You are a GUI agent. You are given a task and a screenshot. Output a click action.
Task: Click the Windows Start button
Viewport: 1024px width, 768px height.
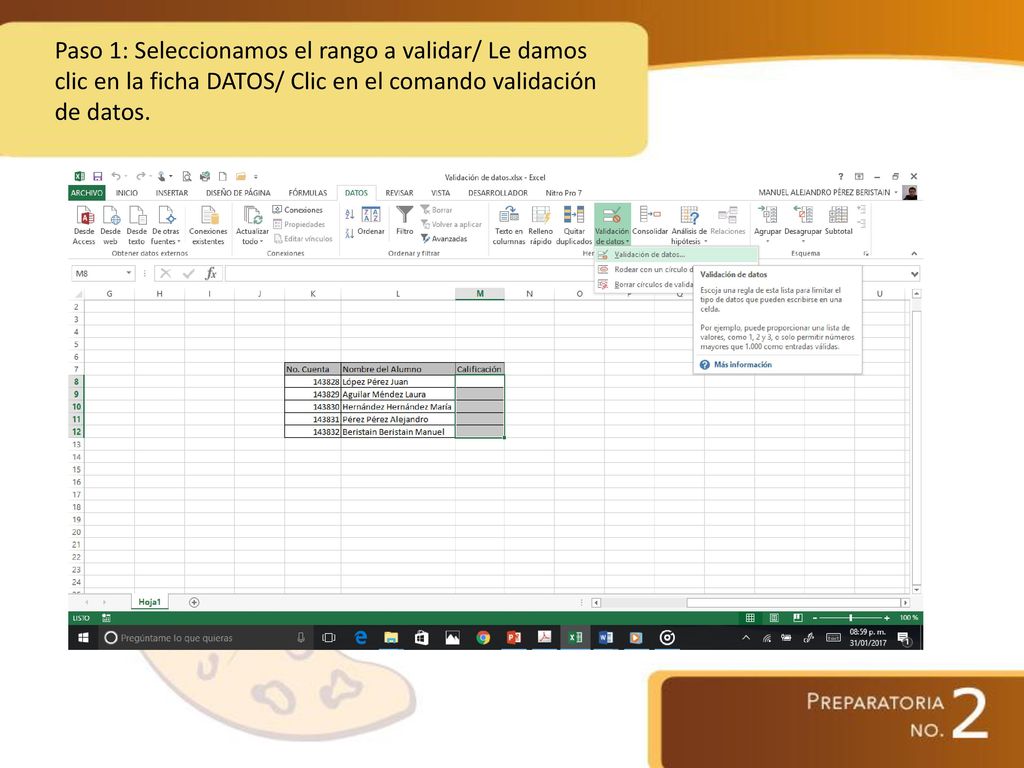tap(83, 637)
